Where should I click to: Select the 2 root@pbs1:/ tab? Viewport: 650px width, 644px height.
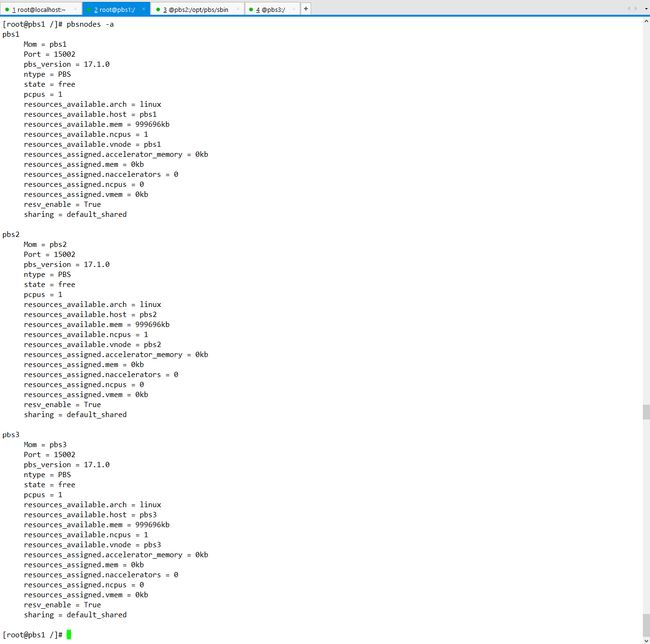point(114,9)
